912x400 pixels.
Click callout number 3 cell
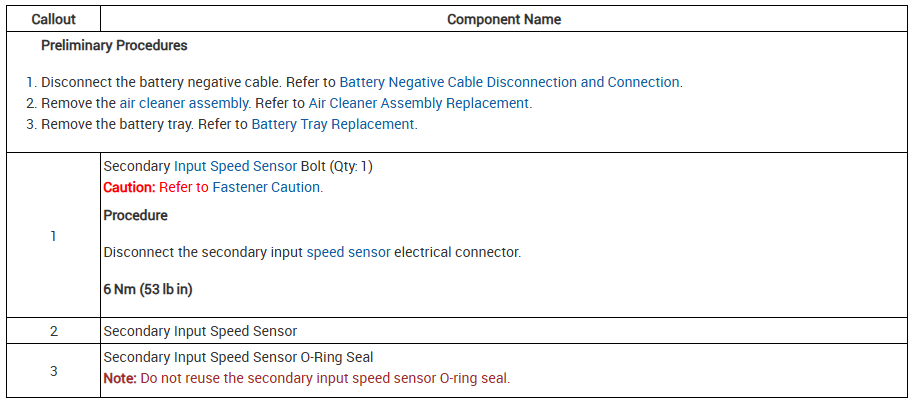(x=53, y=371)
